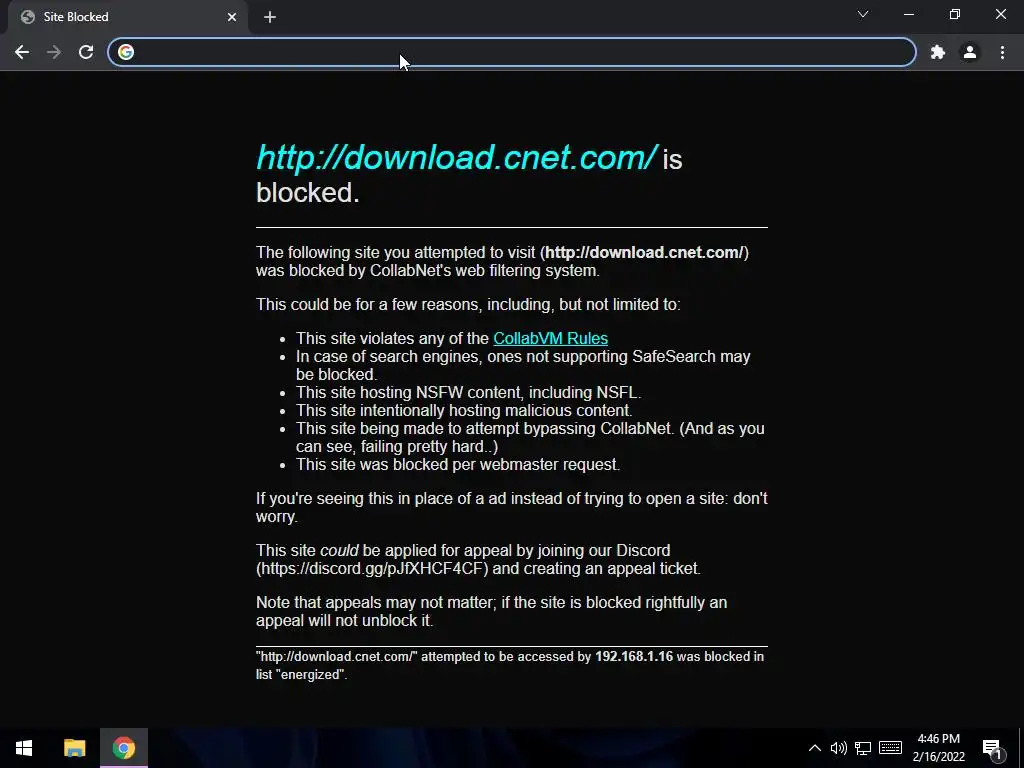Go back to the previous page
The width and height of the screenshot is (1024, 768).
tap(22, 52)
